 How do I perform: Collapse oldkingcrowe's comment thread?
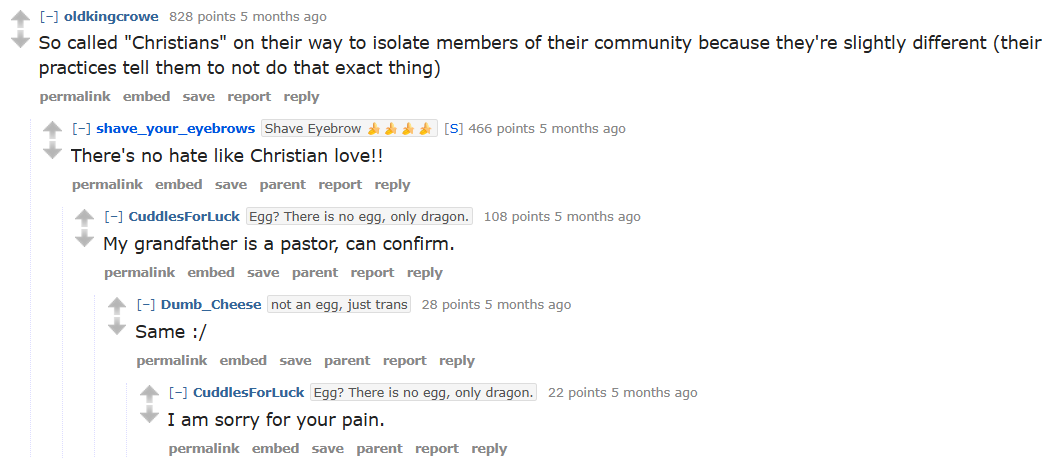click(x=49, y=17)
